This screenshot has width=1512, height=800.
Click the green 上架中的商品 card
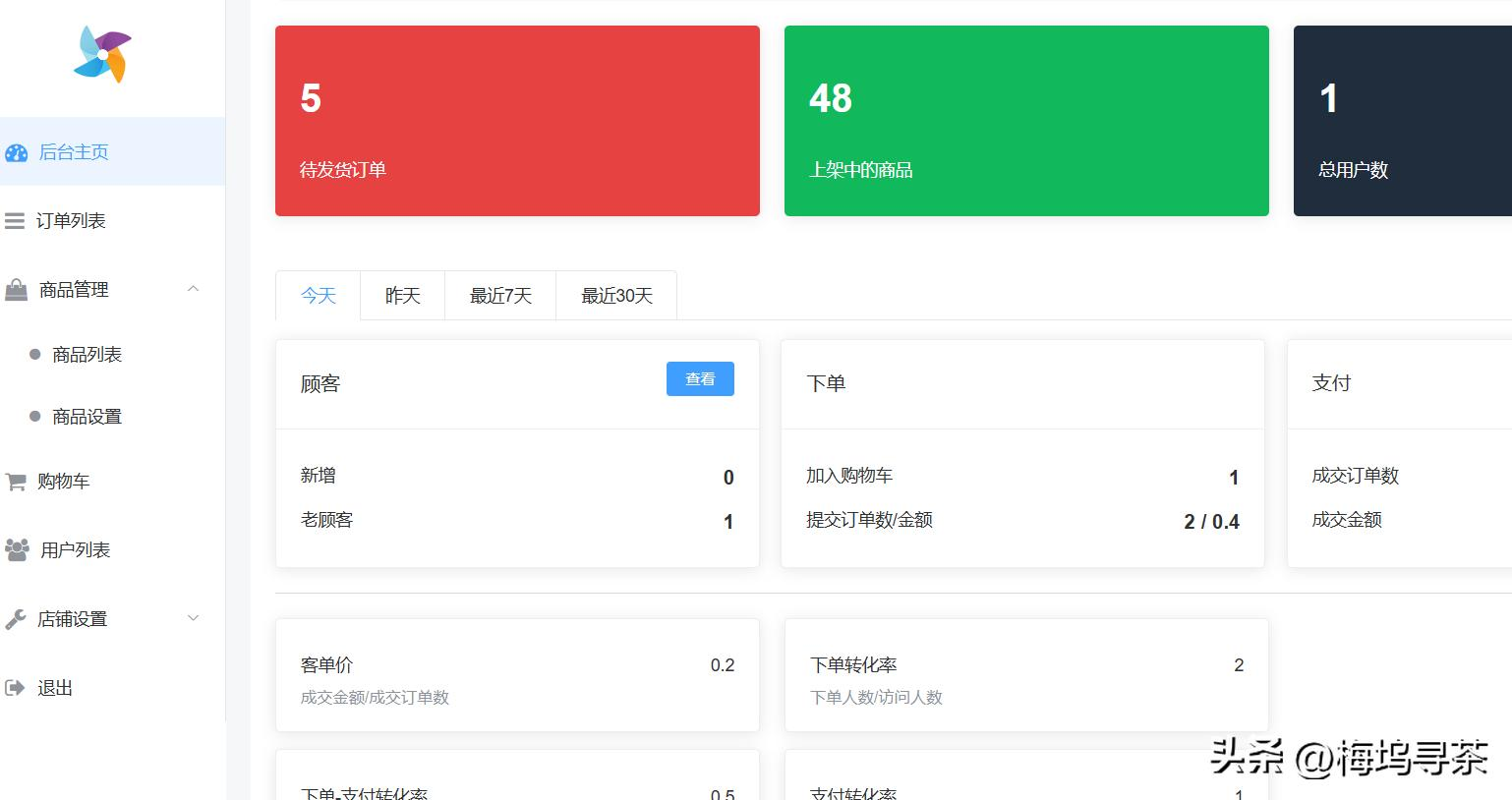1026,121
